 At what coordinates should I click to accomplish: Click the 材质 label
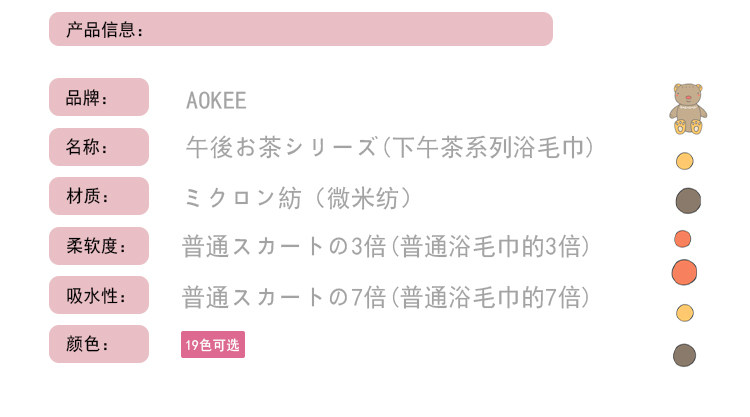99,196
